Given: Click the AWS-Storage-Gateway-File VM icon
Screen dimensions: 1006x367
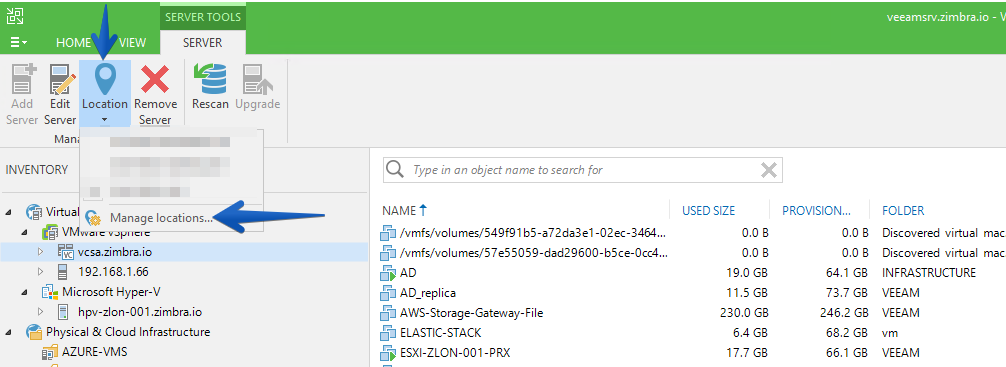Looking at the screenshot, I should point(389,312).
